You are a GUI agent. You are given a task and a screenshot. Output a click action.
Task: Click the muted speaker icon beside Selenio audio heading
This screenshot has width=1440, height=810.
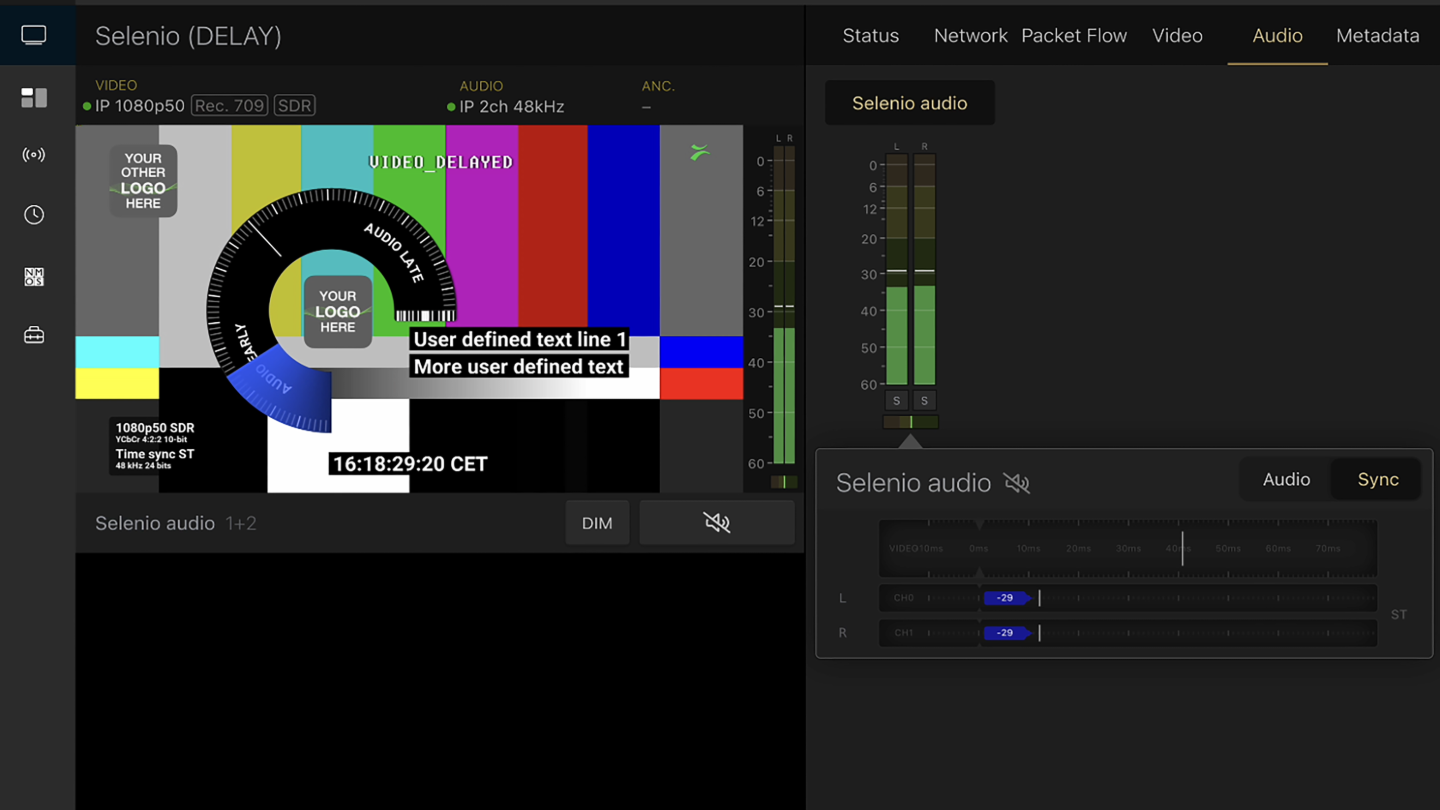coord(1017,484)
